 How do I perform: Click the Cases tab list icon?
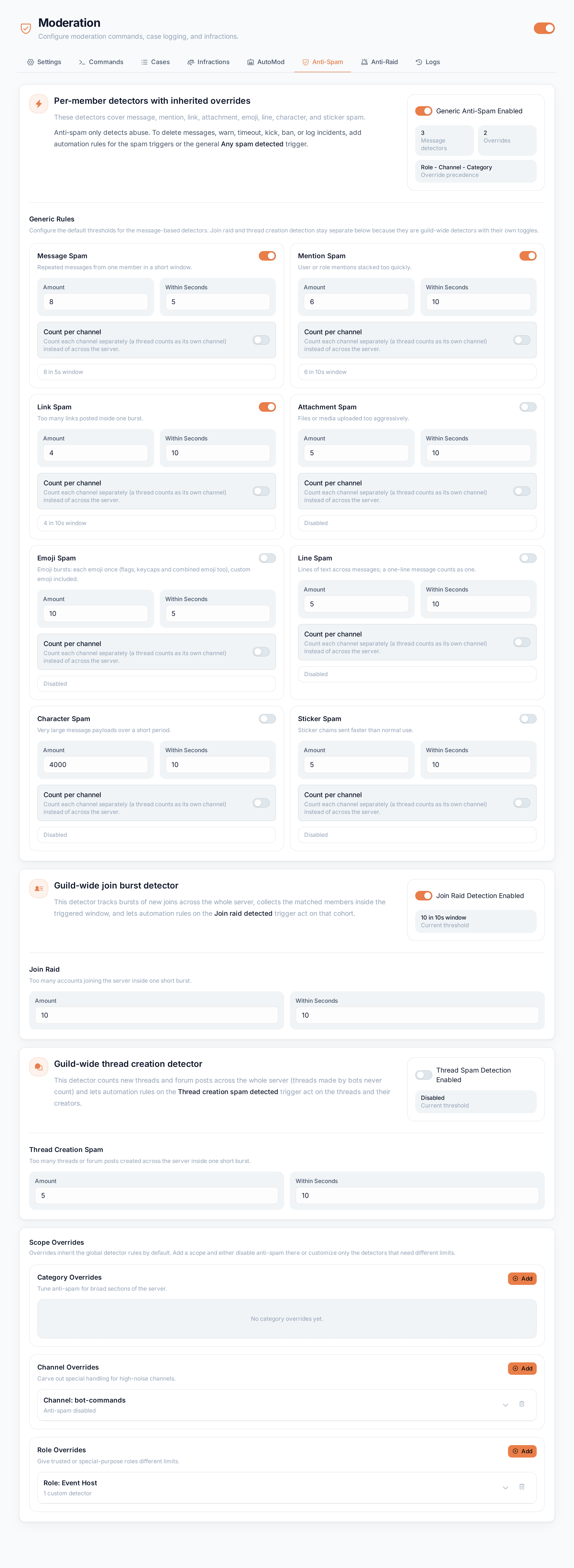point(144,62)
